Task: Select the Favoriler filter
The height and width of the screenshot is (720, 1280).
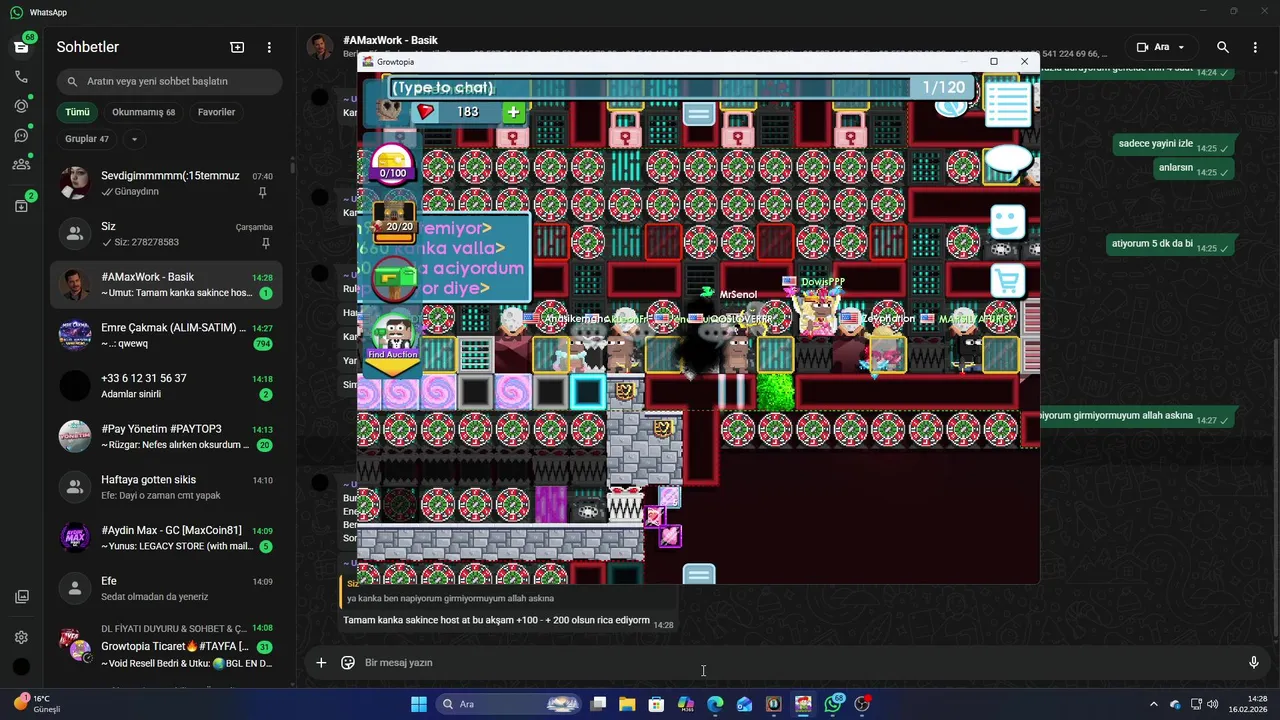Action: (216, 112)
